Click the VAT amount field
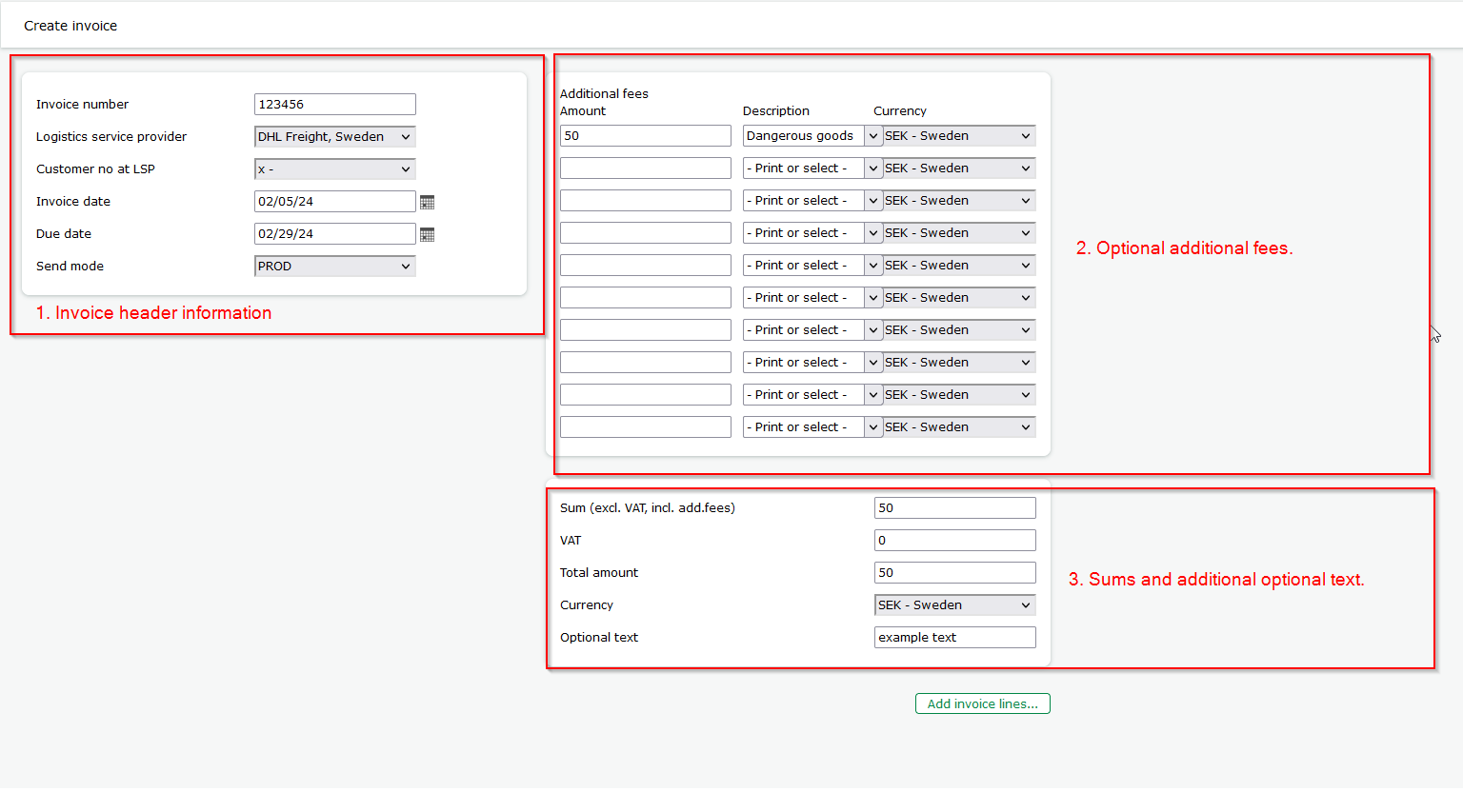1463x812 pixels. coord(954,540)
